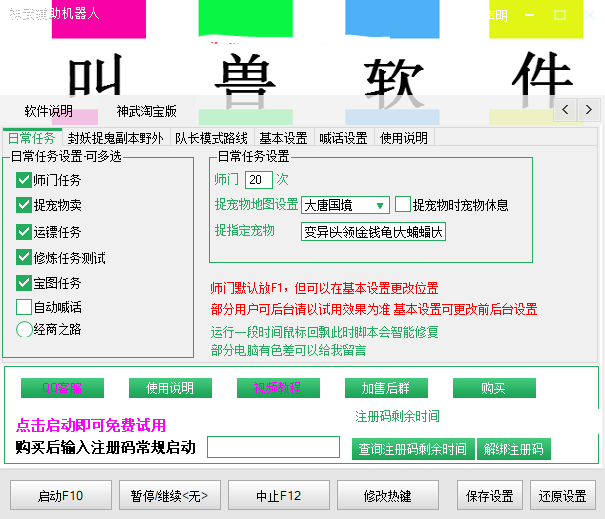Click the yellow color block at top
605x519 pixels.
(x=536, y=19)
